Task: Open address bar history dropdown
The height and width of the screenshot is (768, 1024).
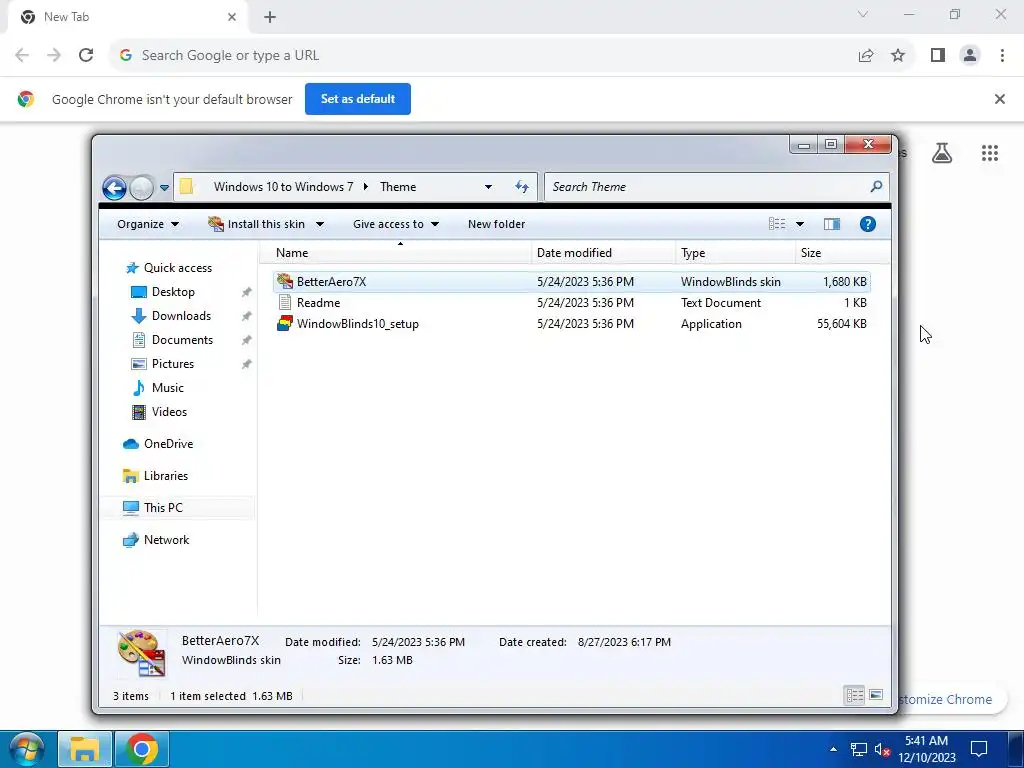Action: click(488, 187)
